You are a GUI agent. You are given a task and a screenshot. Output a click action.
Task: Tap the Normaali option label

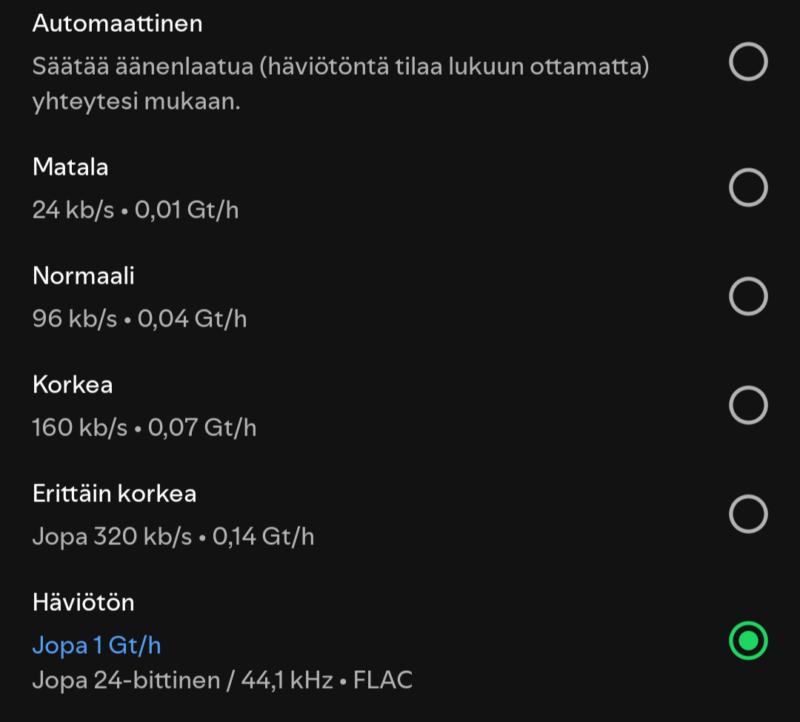(x=83, y=276)
